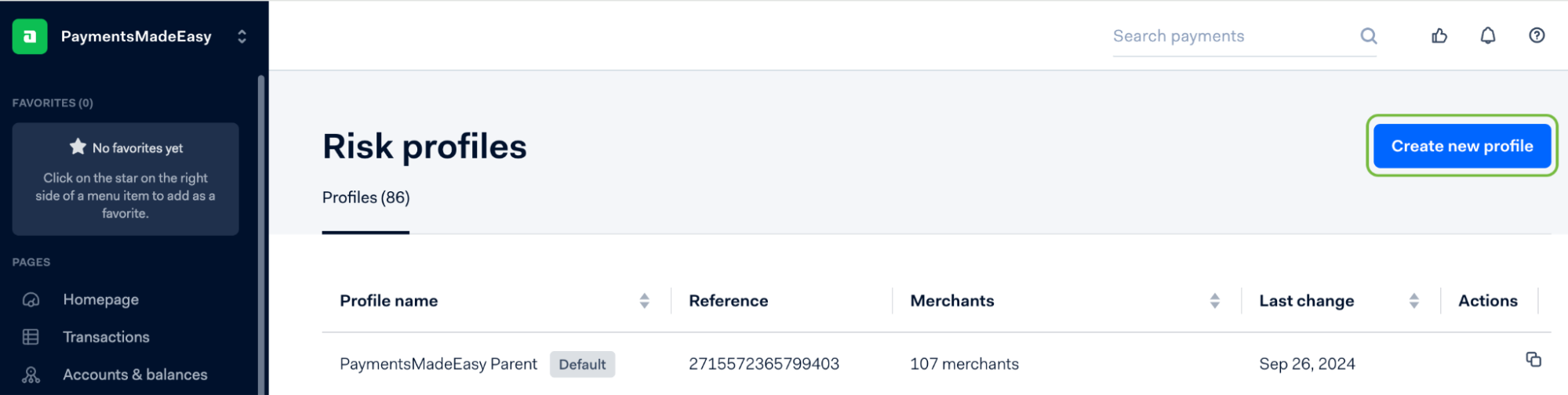1568x395 pixels.
Task: Click the Create new profile button
Action: [1461, 147]
